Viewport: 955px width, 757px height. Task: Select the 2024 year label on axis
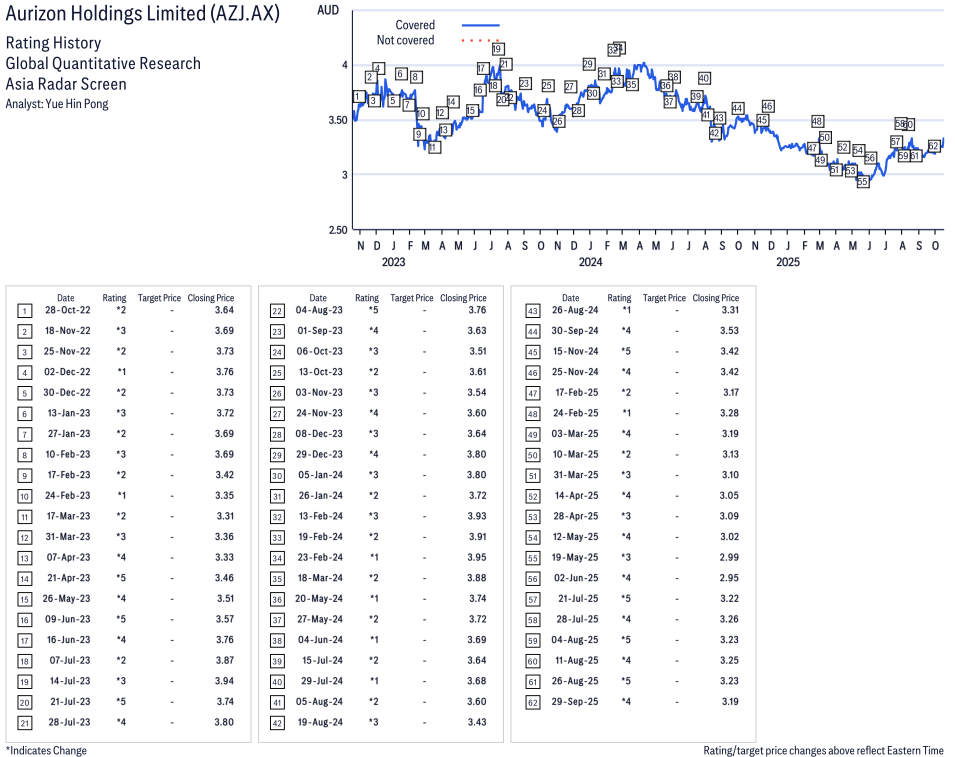(590, 263)
